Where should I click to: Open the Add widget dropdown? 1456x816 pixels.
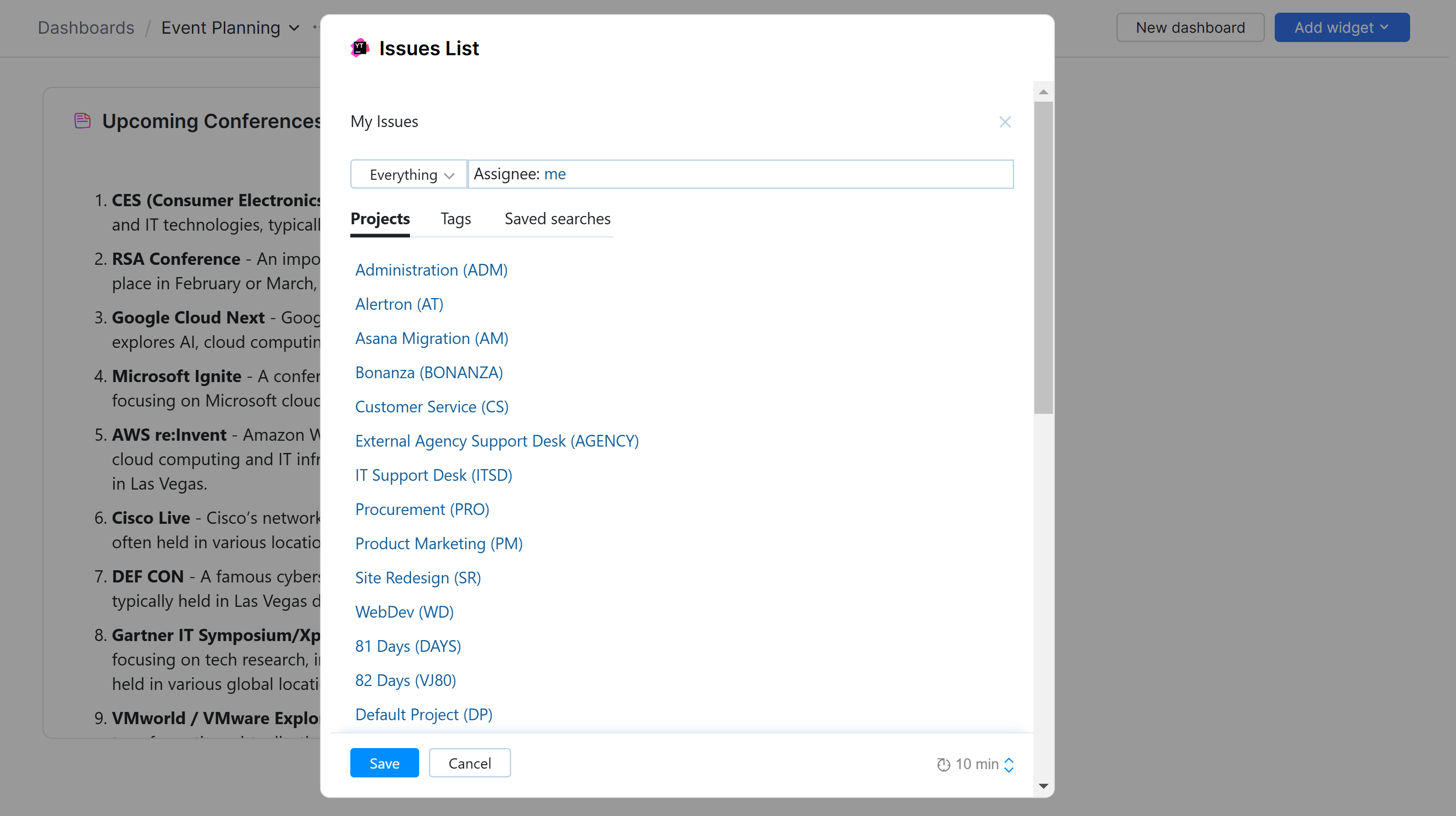1342,27
